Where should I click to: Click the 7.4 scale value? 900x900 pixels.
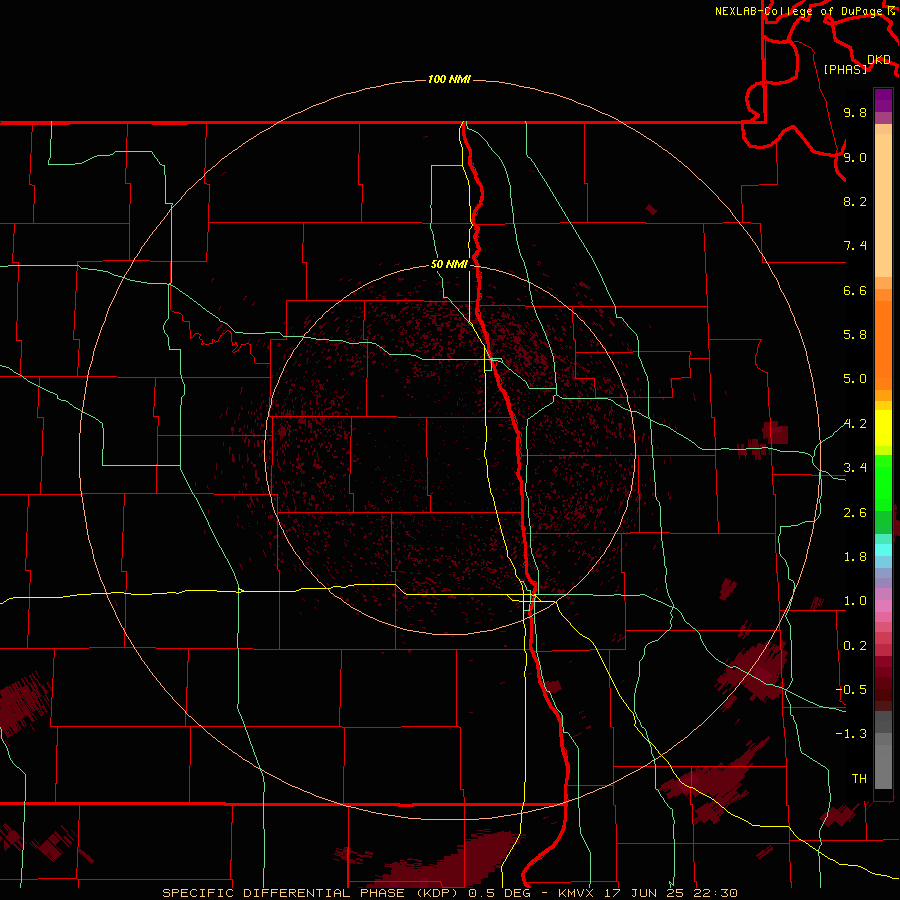click(x=855, y=246)
